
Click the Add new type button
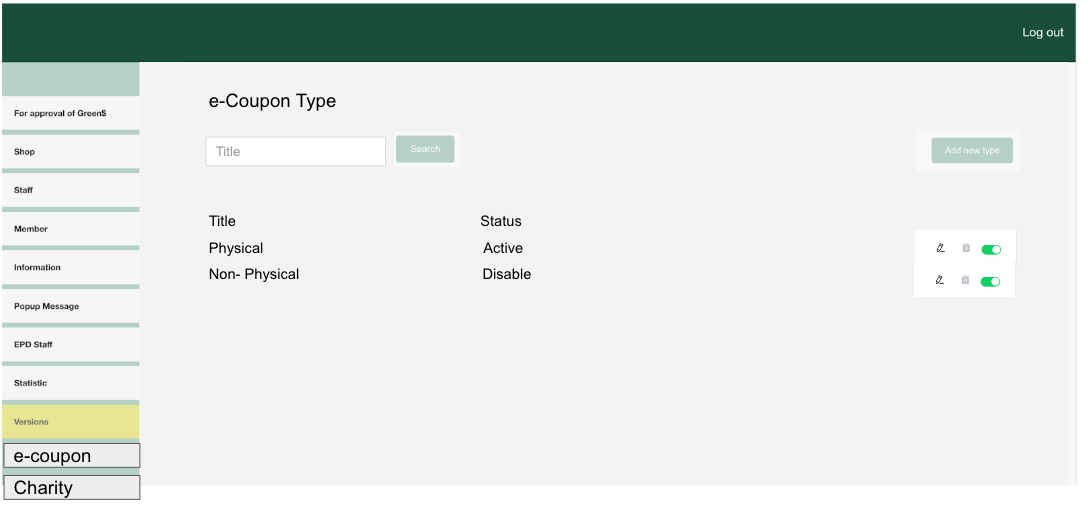point(972,151)
